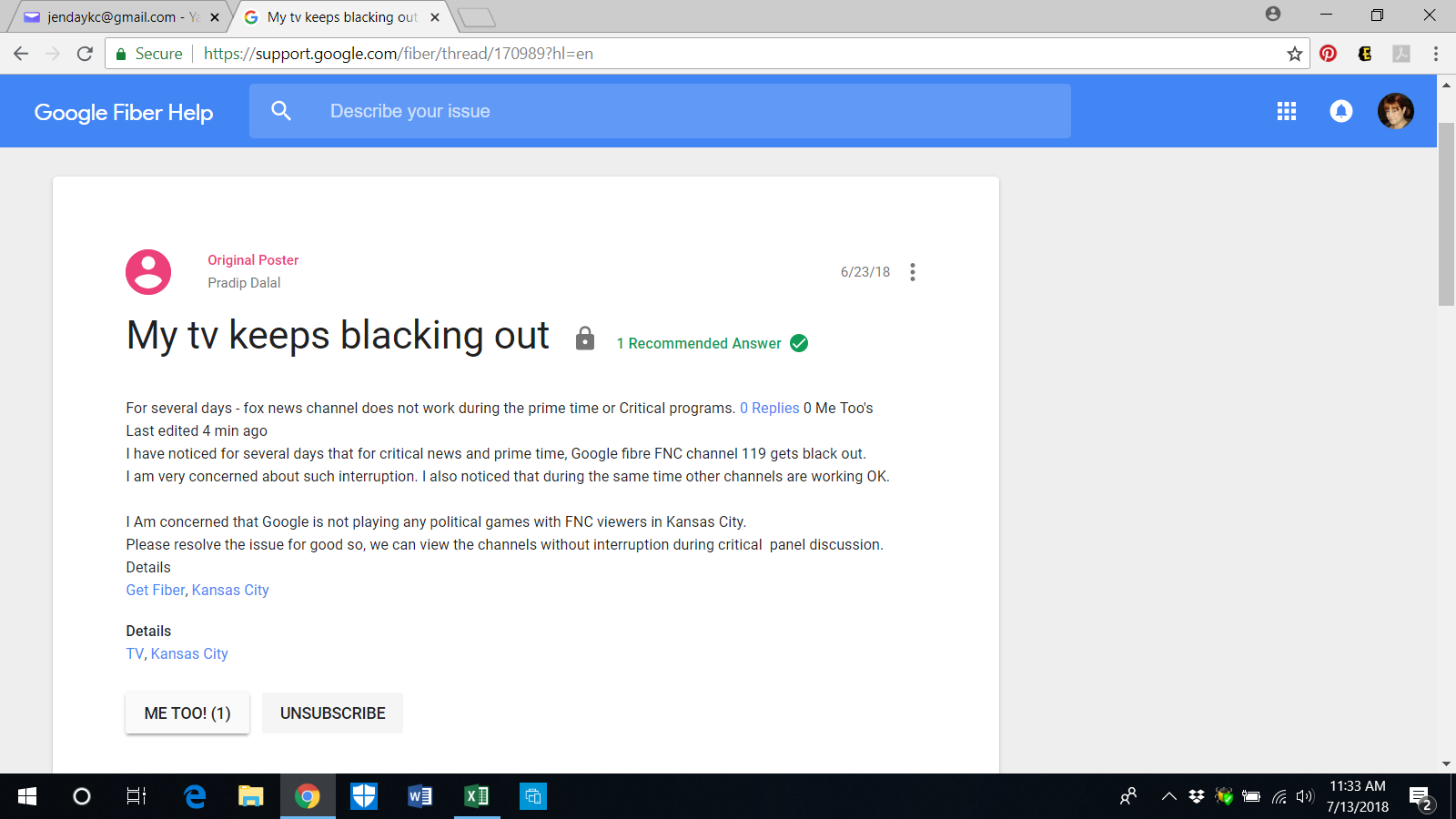Open the 0 Replies link
1456x819 pixels.
770,408
